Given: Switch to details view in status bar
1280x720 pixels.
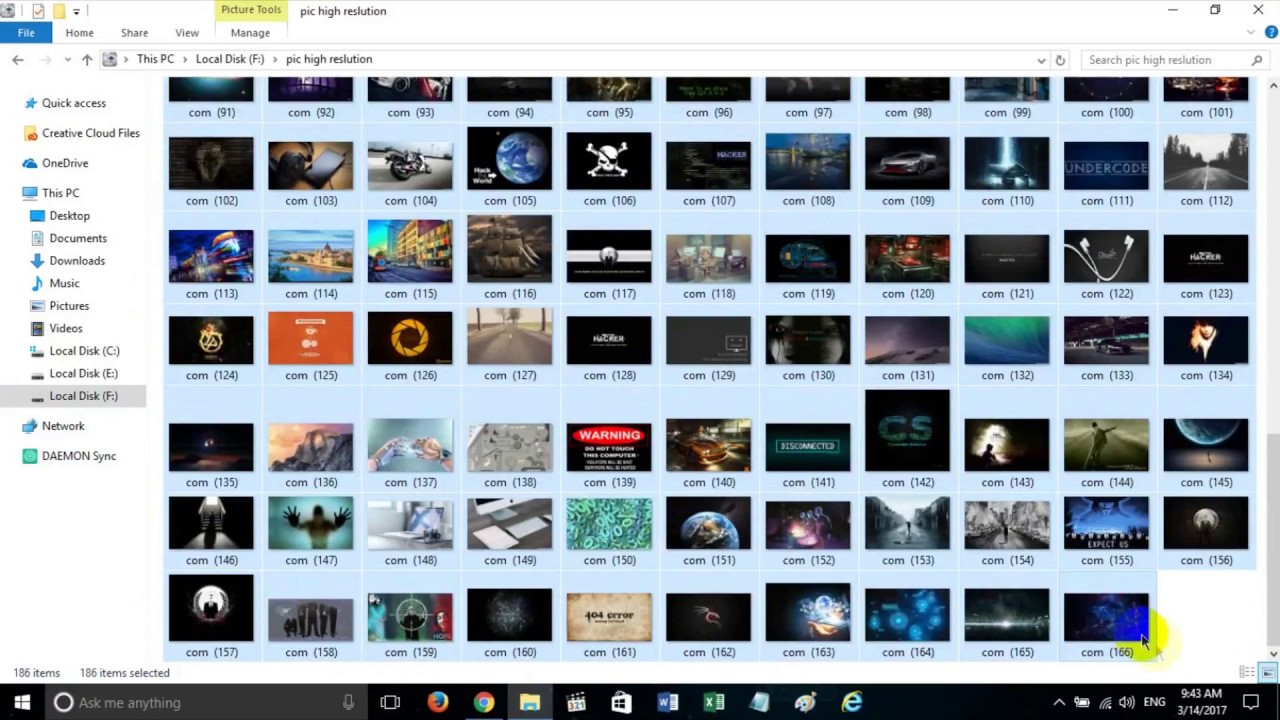Looking at the screenshot, I should [x=1247, y=672].
